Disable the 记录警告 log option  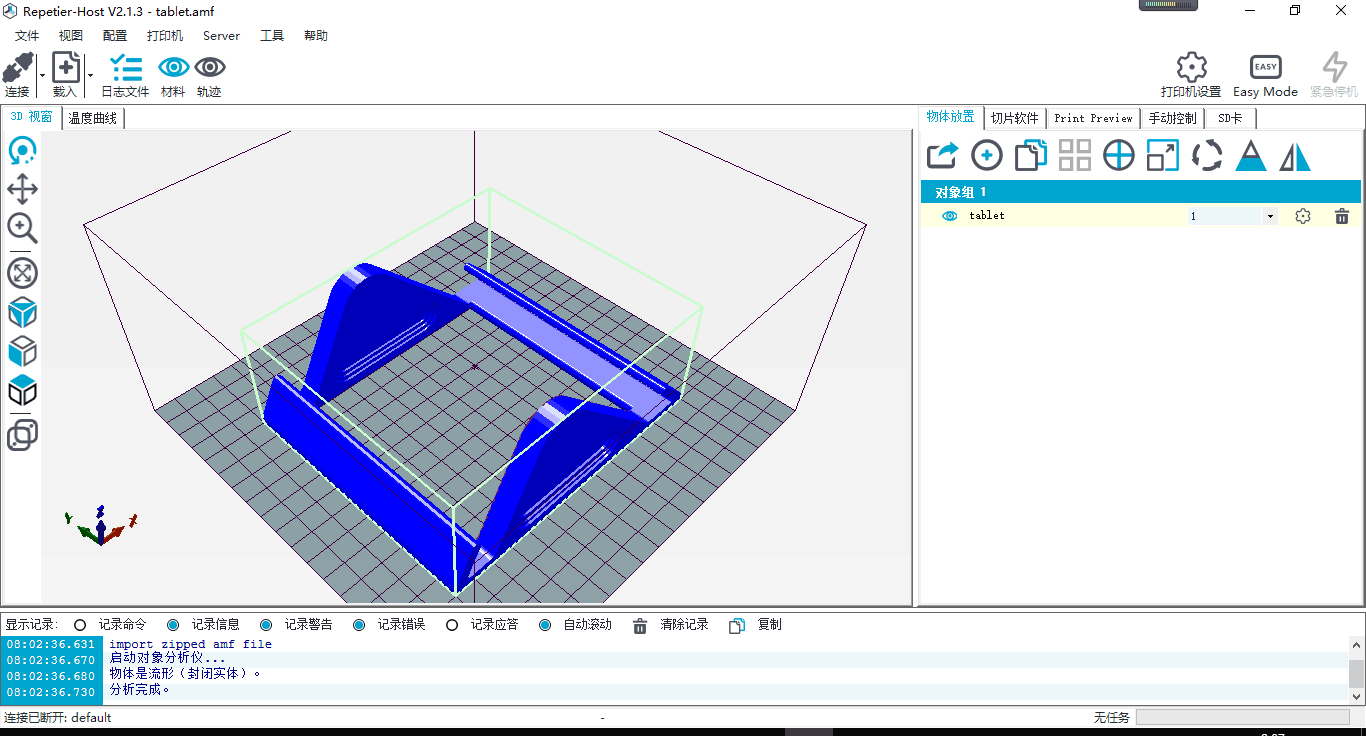(266, 625)
